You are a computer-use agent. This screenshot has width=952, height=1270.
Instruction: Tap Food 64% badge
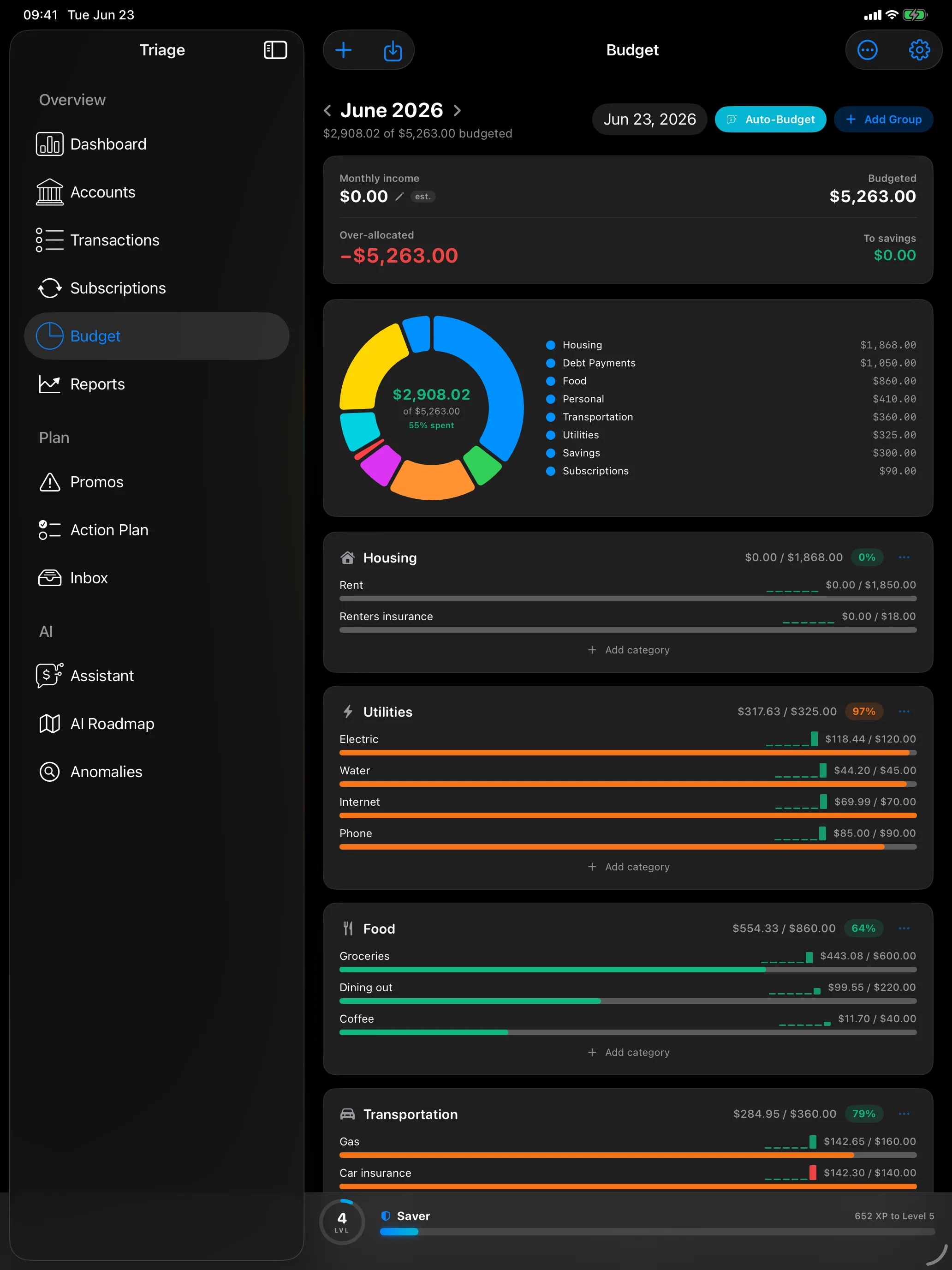[863, 929]
